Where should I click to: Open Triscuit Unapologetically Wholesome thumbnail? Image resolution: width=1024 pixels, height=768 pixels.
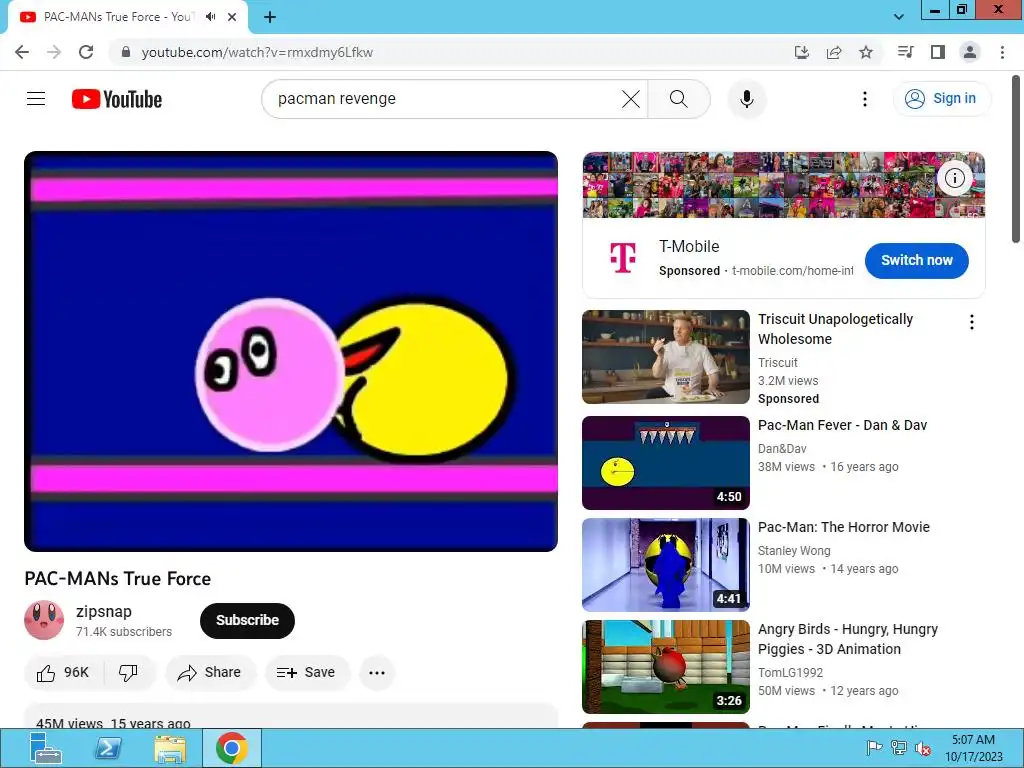665,357
